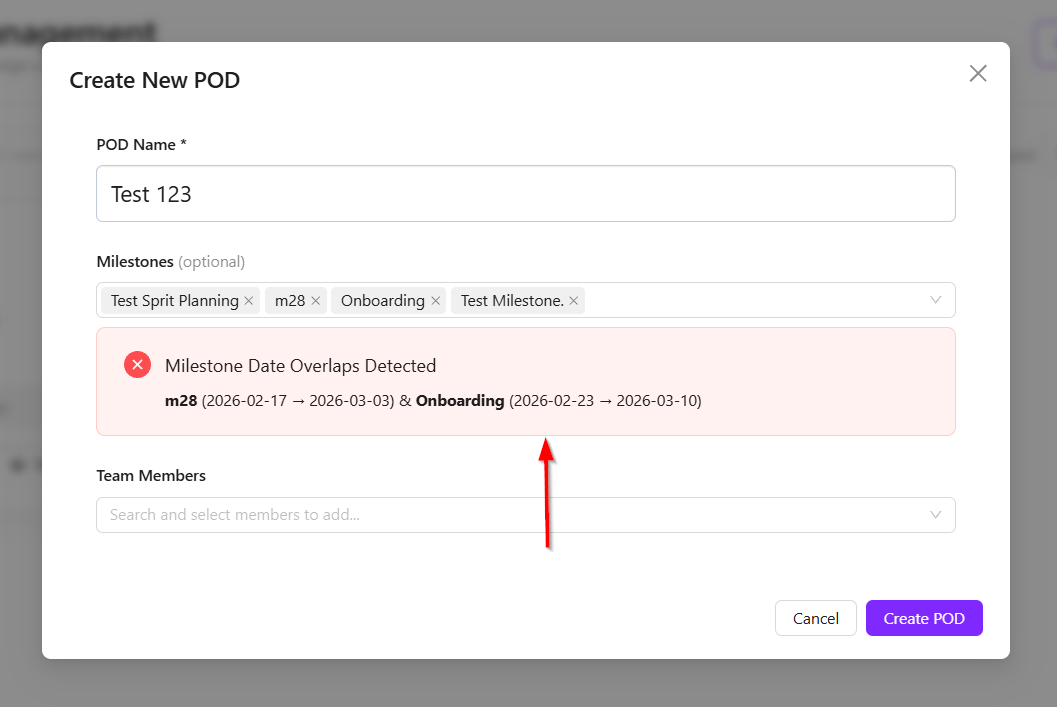
Task: Remove the m28 milestone tag
Action: tap(316, 301)
